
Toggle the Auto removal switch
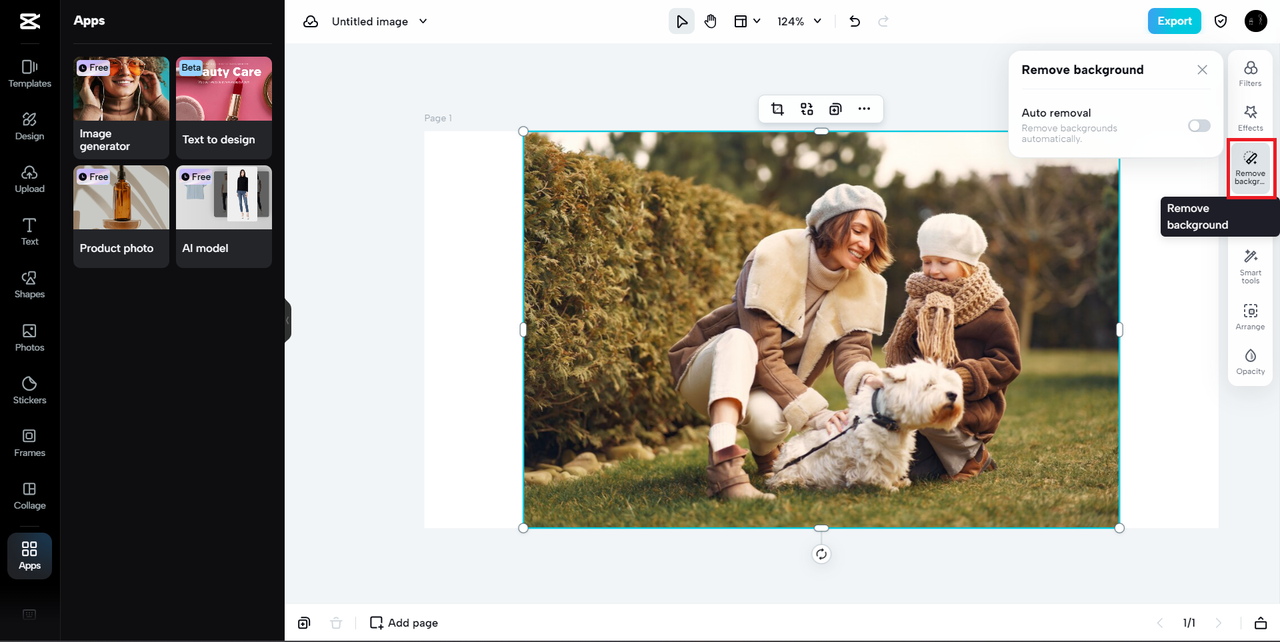coord(1199,125)
